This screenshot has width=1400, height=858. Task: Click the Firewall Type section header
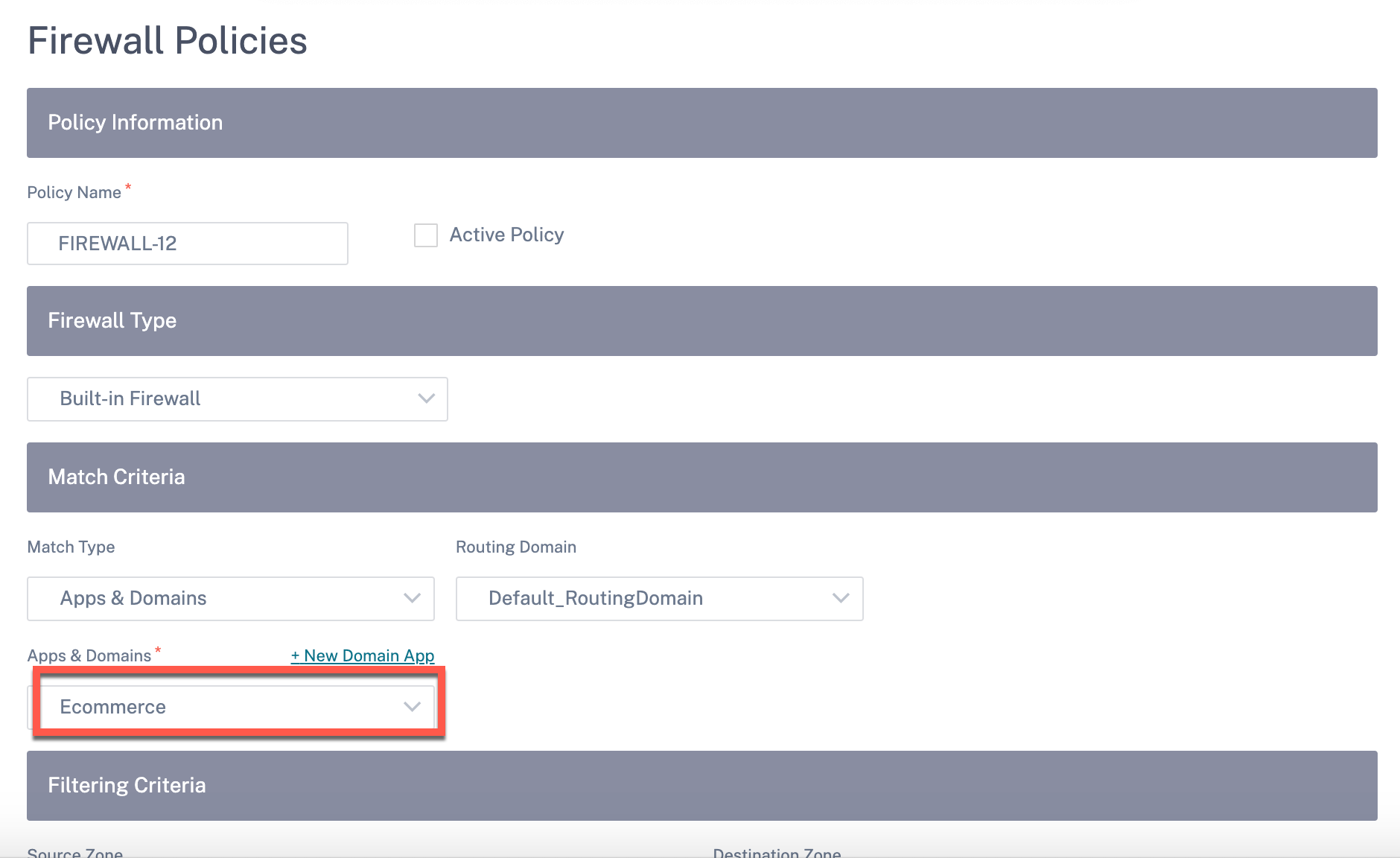(x=702, y=321)
